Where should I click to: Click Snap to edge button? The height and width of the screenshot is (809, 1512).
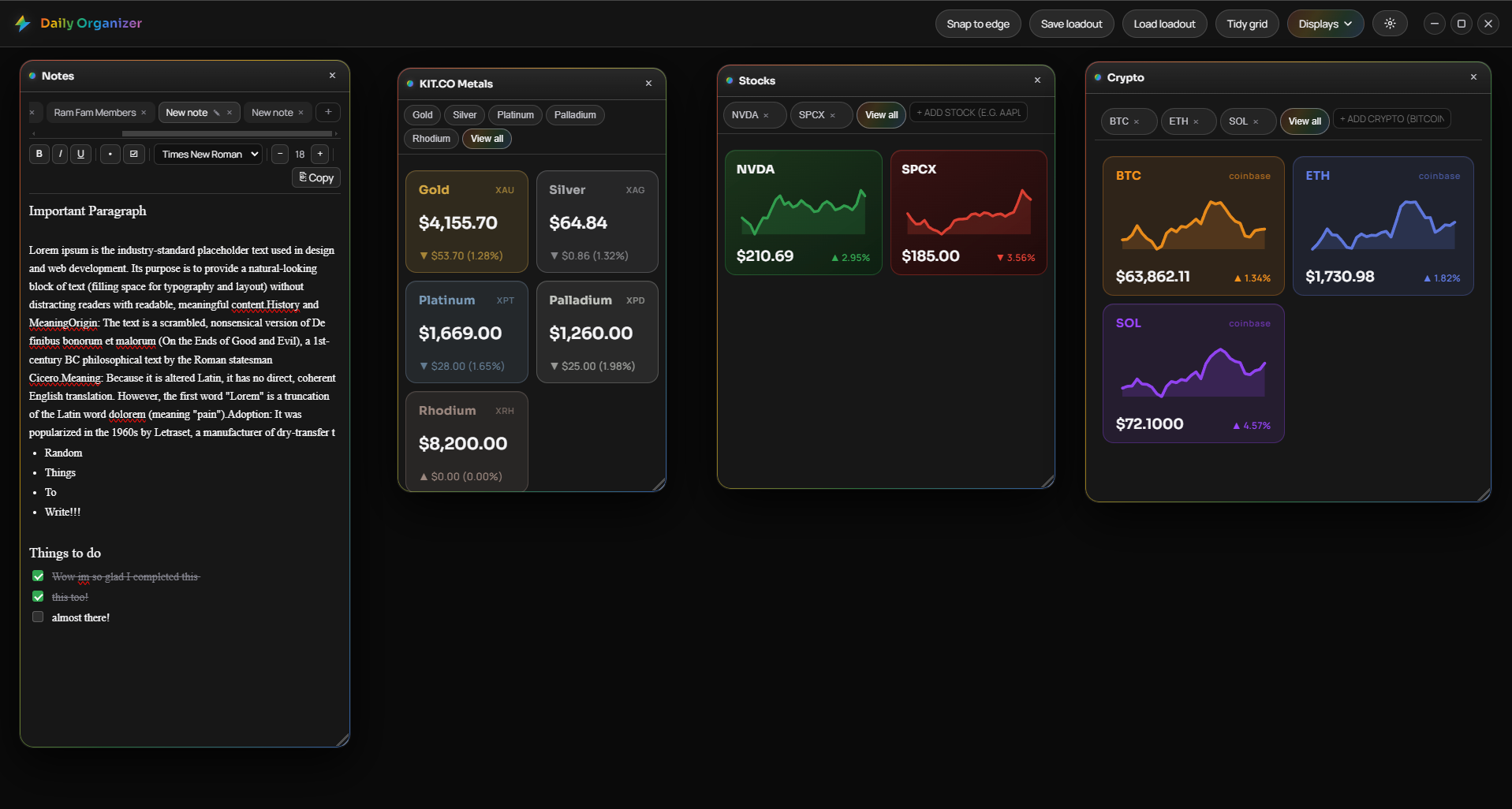coord(978,24)
